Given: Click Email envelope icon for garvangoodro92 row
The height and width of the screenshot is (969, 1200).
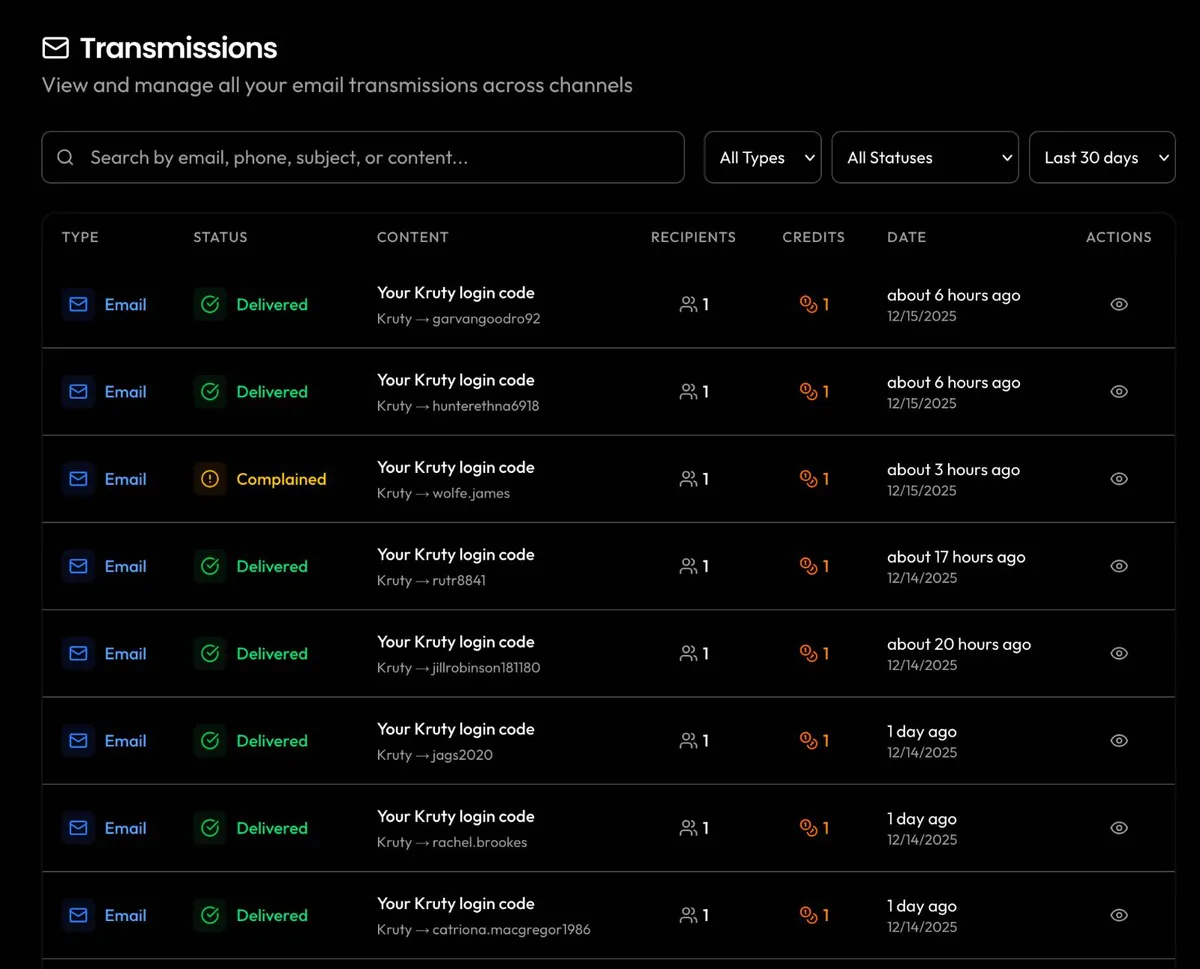Looking at the screenshot, I should 78,304.
